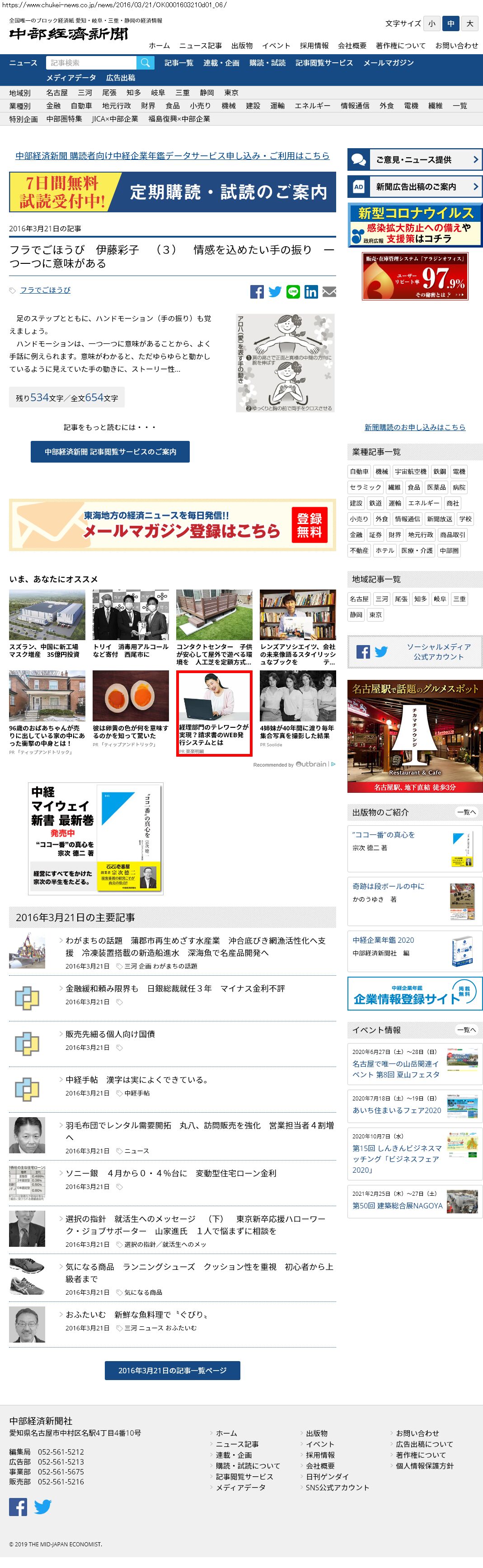
Task: Open 新聞広告出稿のご案内 chevron banner
Action: (x=415, y=187)
